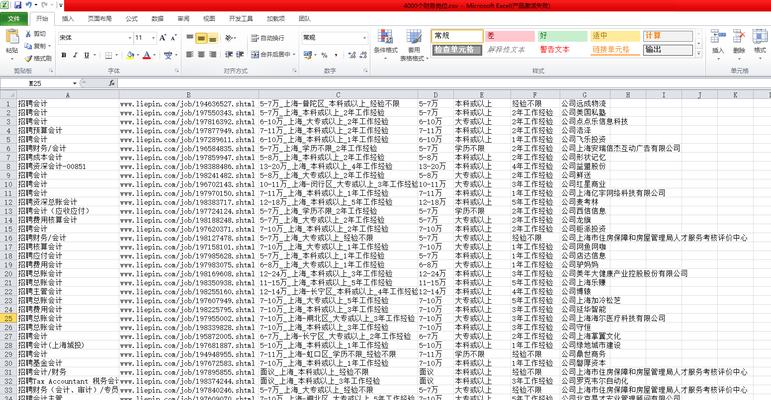Click the red font color A icon

tap(147, 55)
